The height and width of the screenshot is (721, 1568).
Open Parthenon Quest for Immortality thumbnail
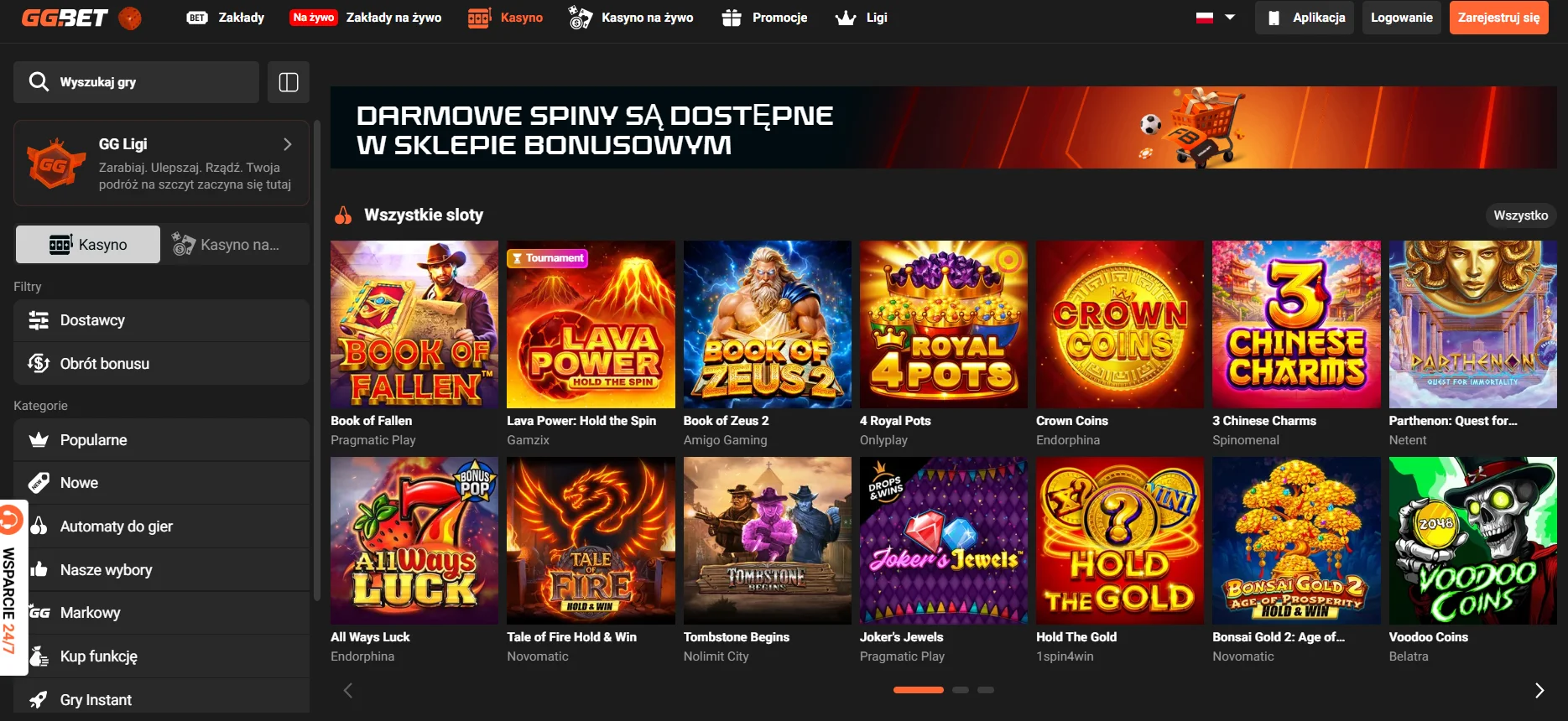(1473, 324)
